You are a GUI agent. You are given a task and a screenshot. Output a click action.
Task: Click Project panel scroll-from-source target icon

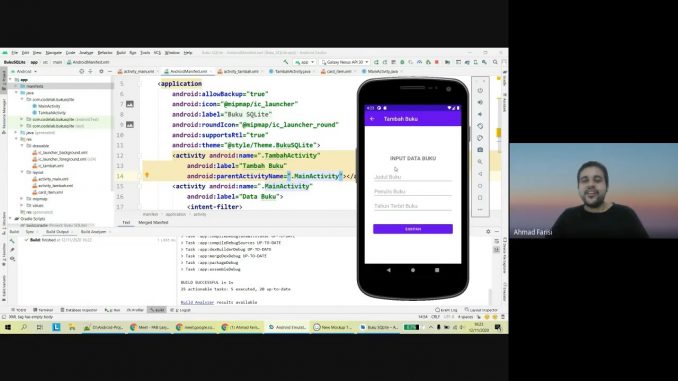[81, 71]
